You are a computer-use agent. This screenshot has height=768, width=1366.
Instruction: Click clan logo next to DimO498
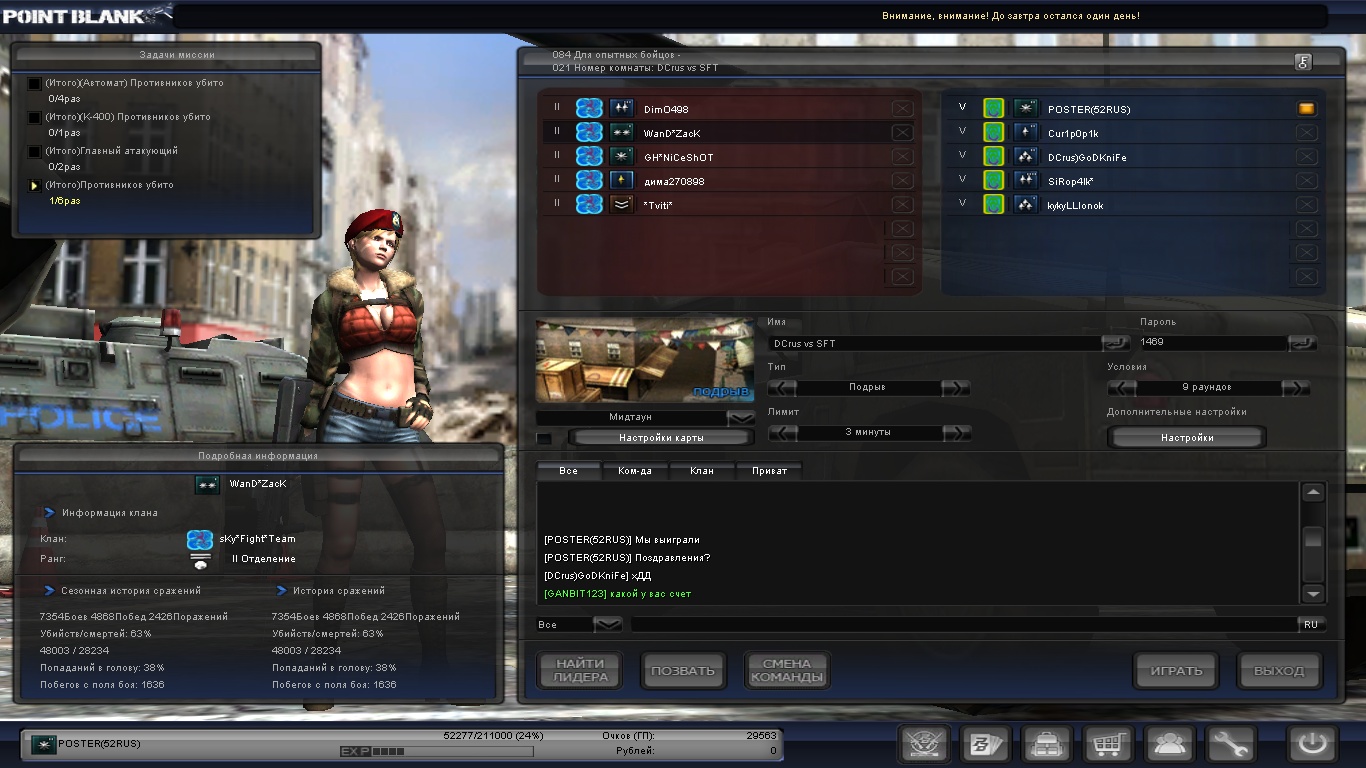point(589,108)
